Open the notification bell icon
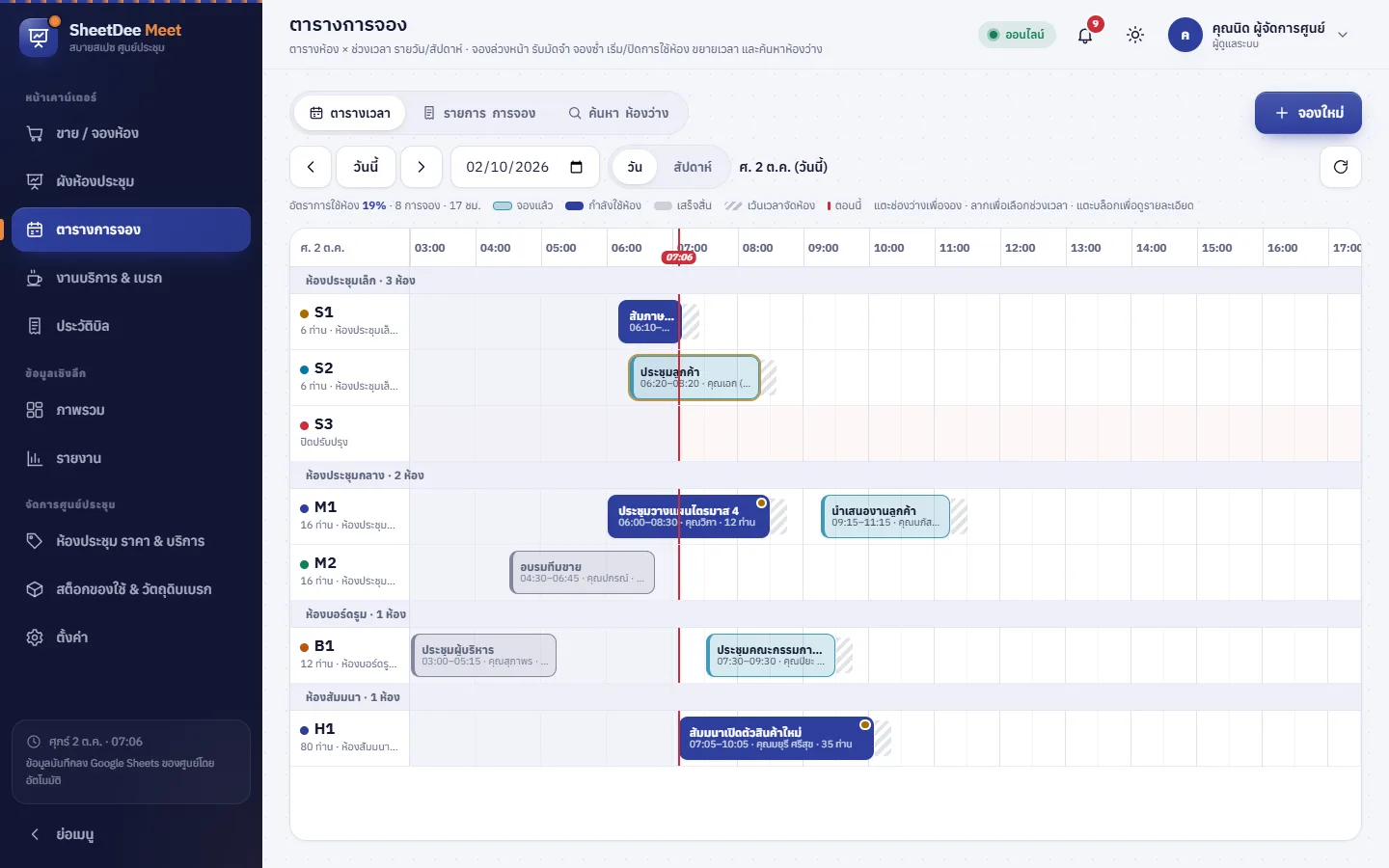This screenshot has height=868, width=1389. tap(1085, 36)
